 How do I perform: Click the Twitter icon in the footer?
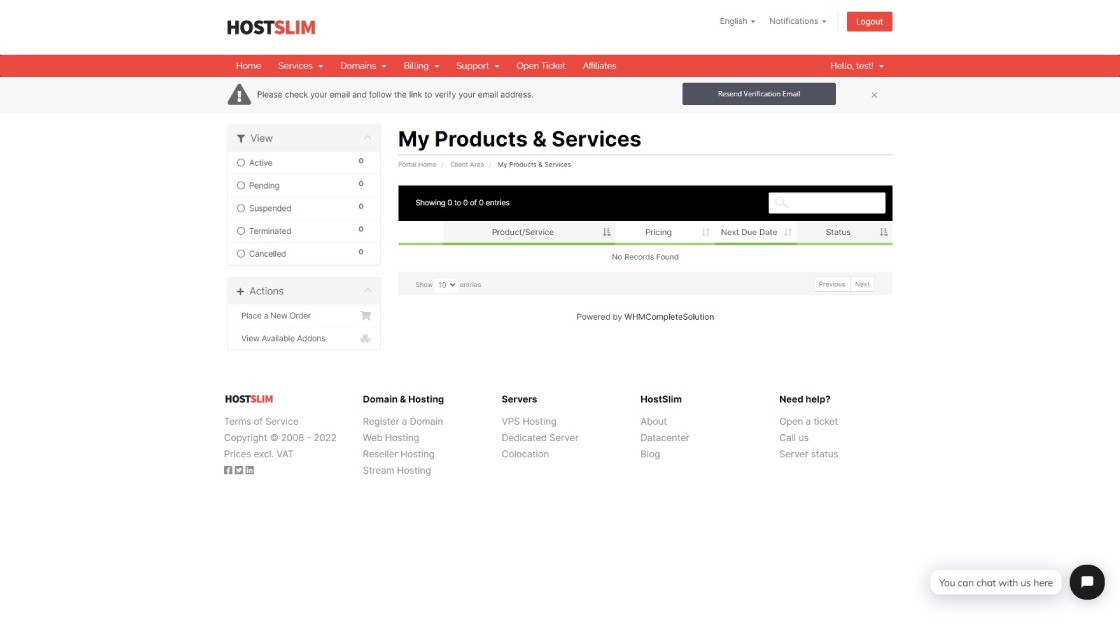238,469
